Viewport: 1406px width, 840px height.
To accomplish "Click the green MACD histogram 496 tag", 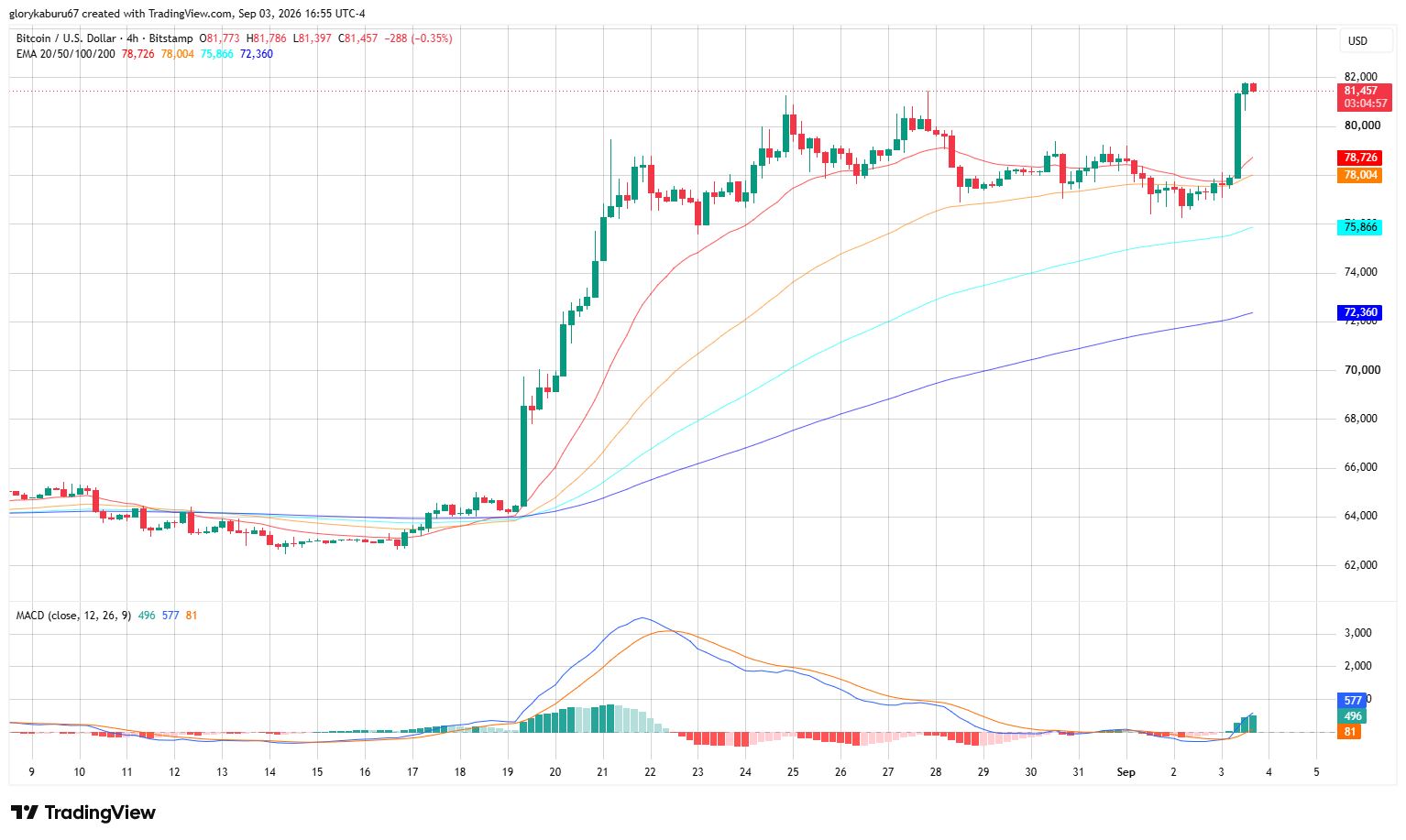I will click(x=1353, y=716).
